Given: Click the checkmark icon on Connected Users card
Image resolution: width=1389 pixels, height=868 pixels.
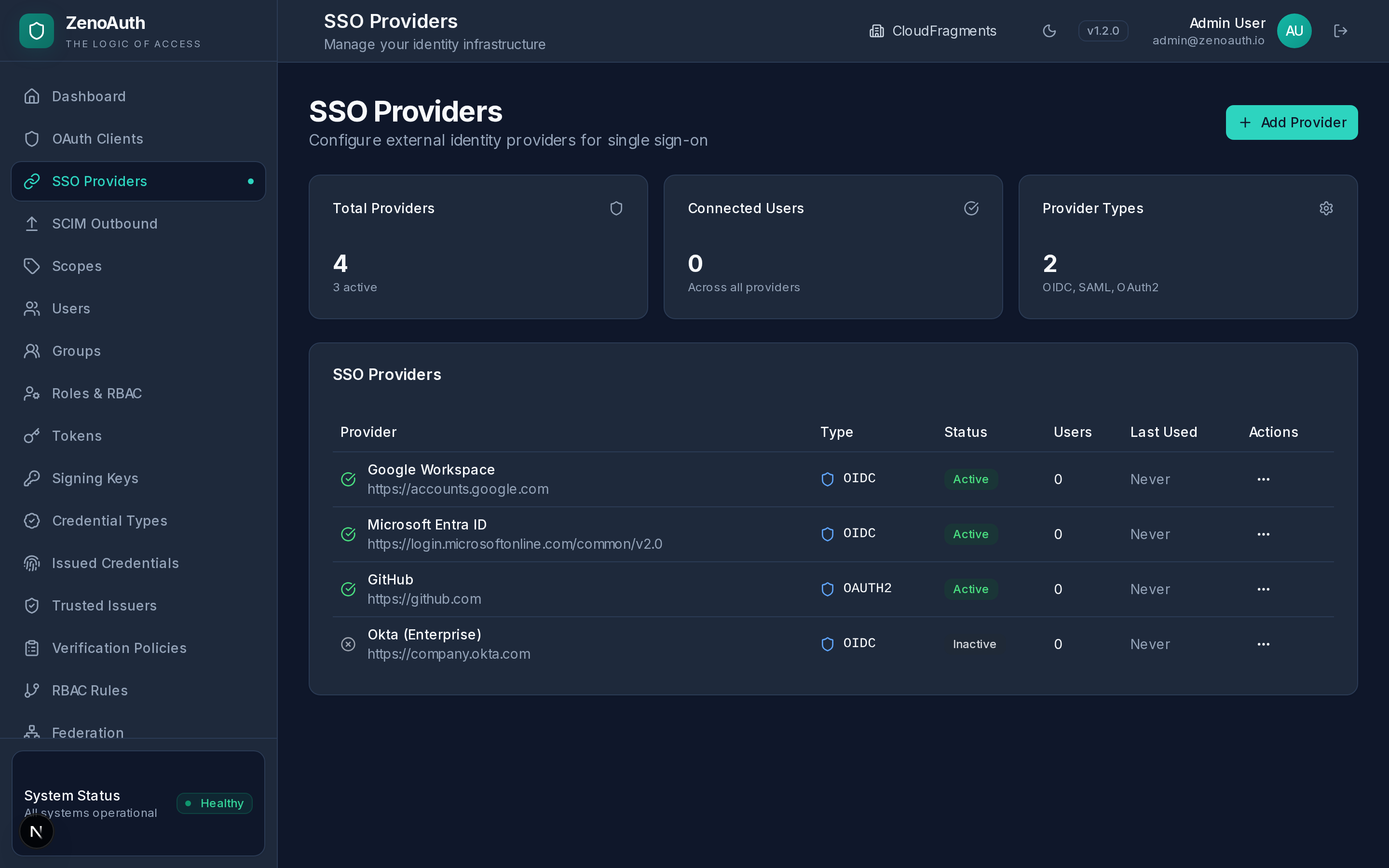Looking at the screenshot, I should (970, 208).
